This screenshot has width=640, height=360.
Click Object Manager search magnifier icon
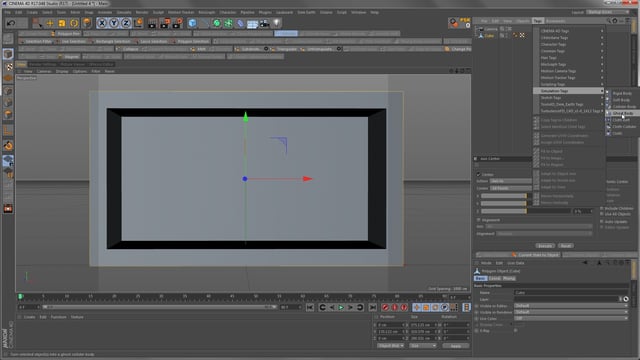[608, 21]
